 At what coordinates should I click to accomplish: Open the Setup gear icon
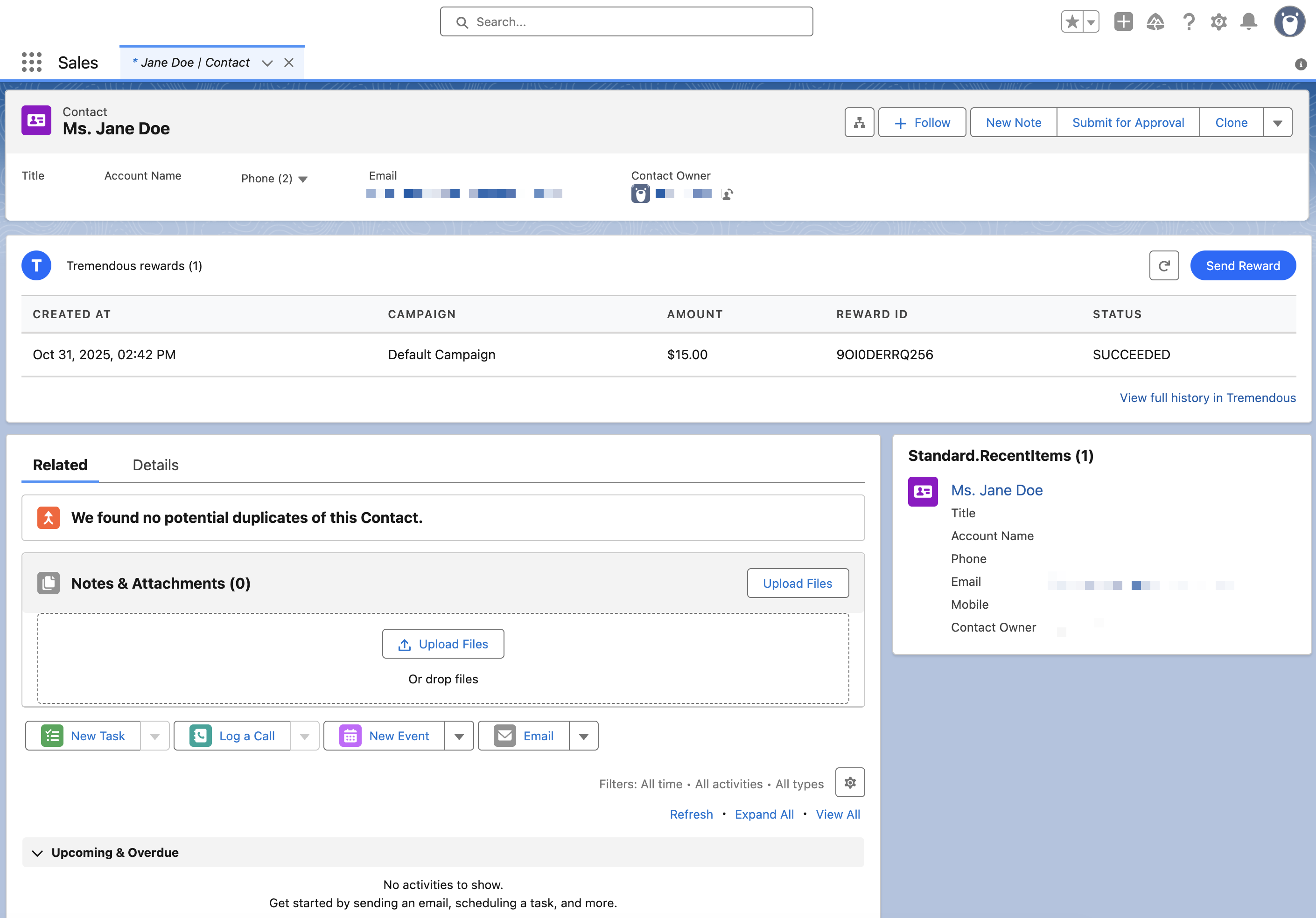(x=1218, y=22)
